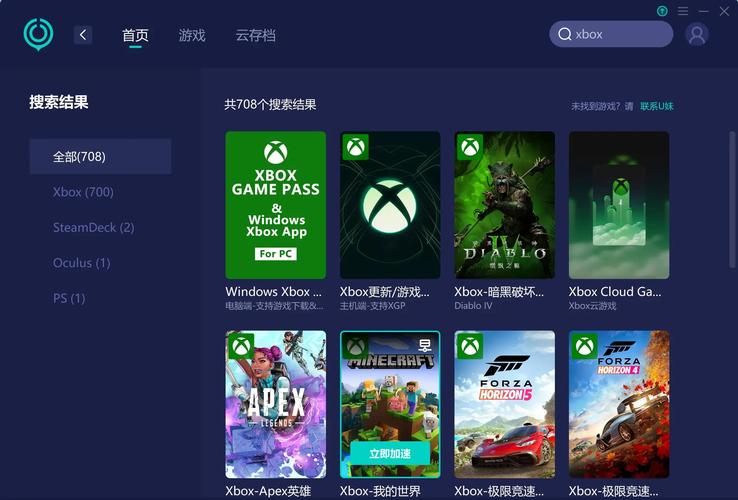Click the Xbox badge on Forza Horizon 4 card
738x500 pixels.
coord(585,346)
